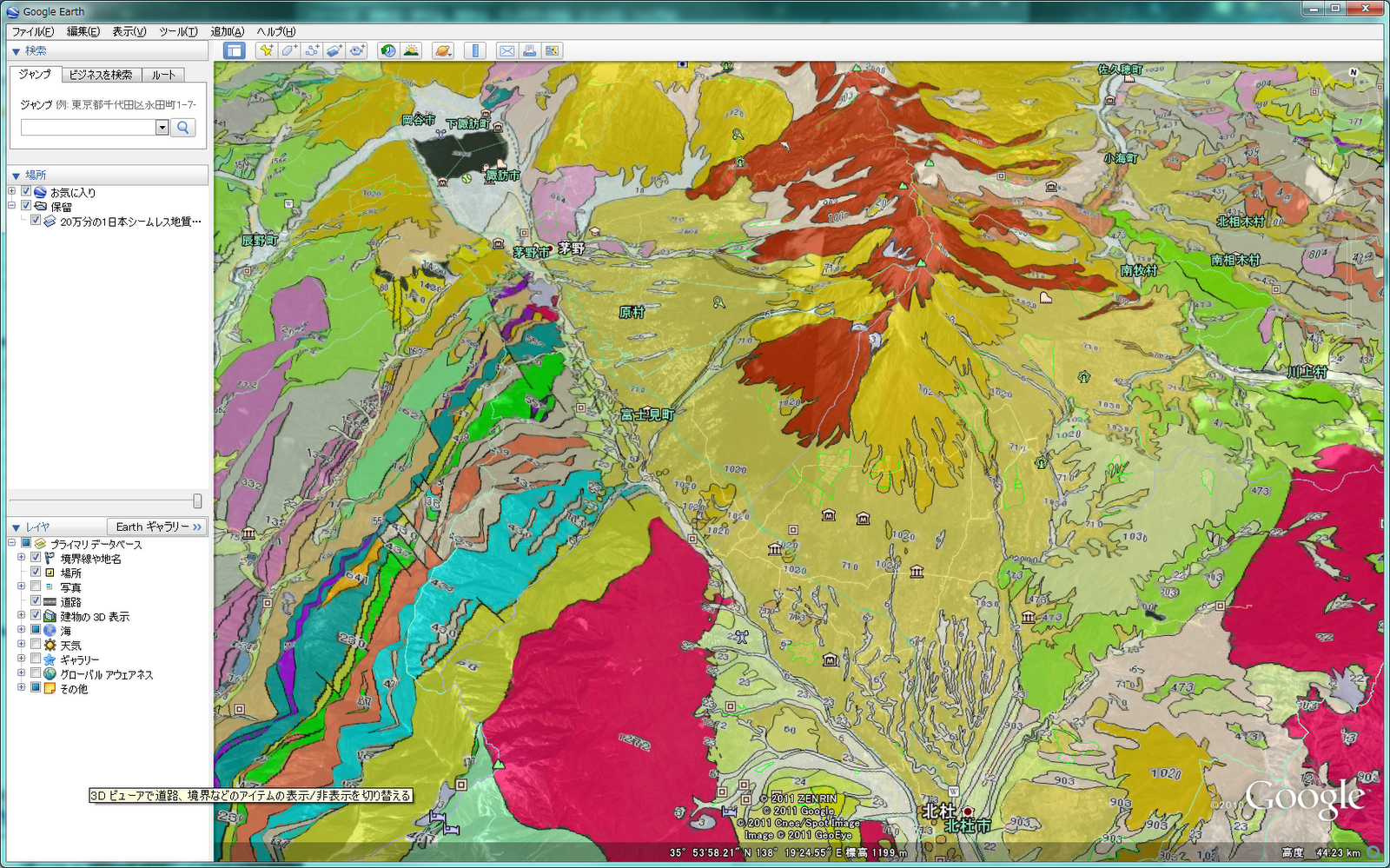Switch to the ルート tab

tap(163, 75)
